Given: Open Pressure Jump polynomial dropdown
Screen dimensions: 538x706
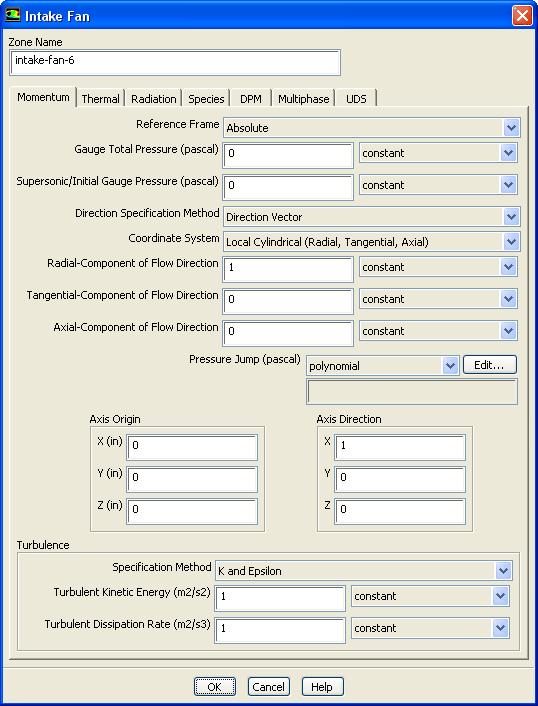Looking at the screenshot, I should pos(383,366).
